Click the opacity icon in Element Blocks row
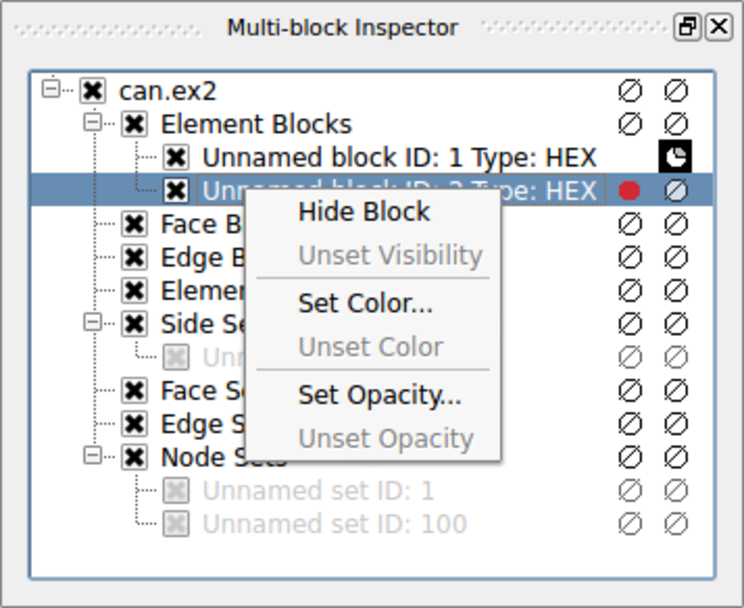 [x=676, y=124]
